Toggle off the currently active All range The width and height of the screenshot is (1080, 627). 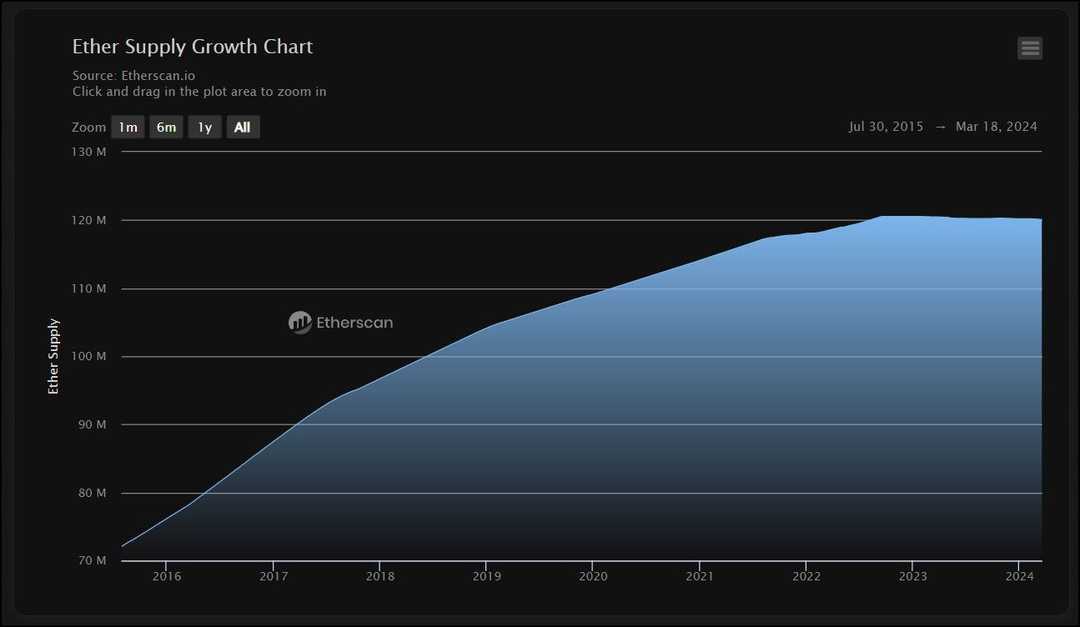point(242,127)
